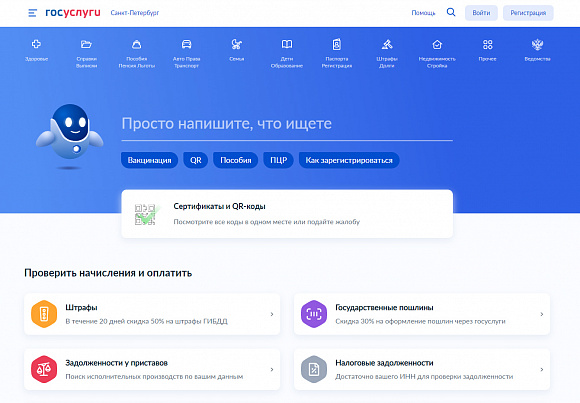Click the Войти button
Viewport: 580px width, 403px height.
click(481, 13)
